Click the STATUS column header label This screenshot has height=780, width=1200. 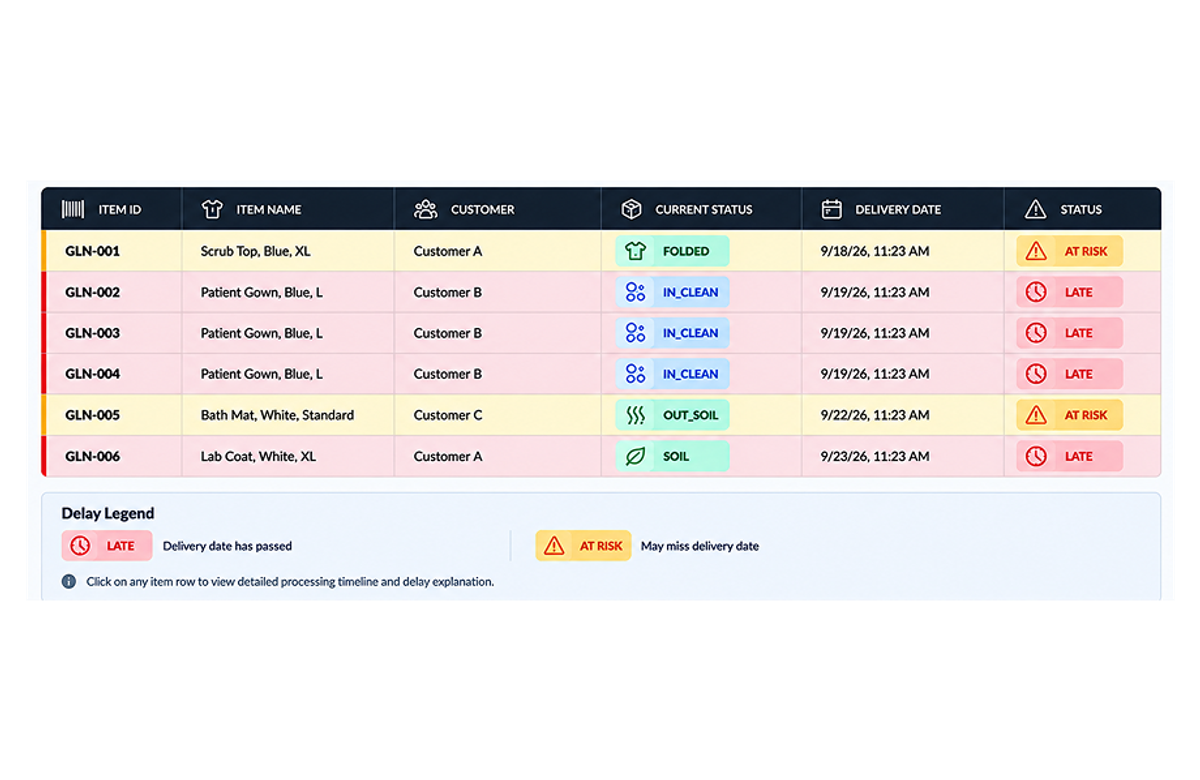(1081, 210)
